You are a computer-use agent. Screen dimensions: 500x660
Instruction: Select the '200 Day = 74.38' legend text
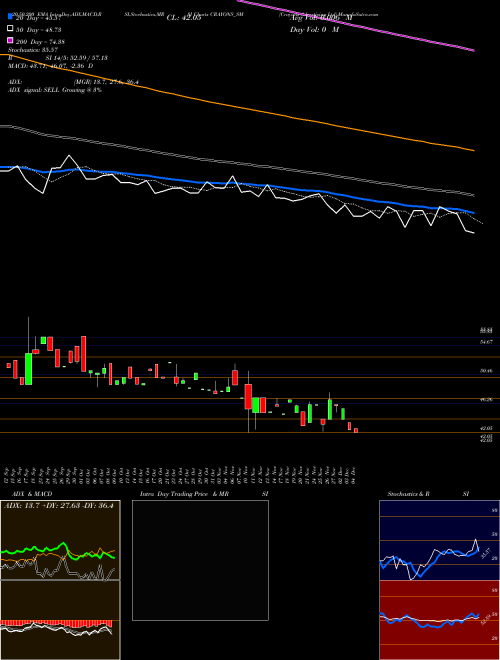tap(40, 42)
